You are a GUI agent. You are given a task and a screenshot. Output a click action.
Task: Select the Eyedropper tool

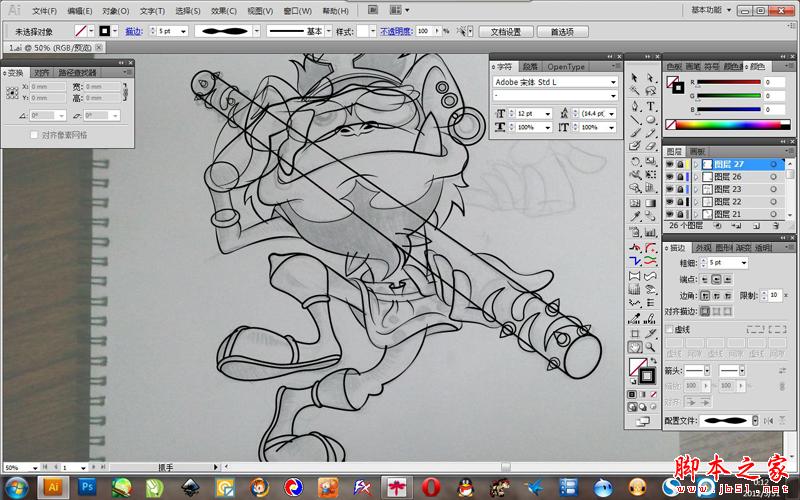635,217
